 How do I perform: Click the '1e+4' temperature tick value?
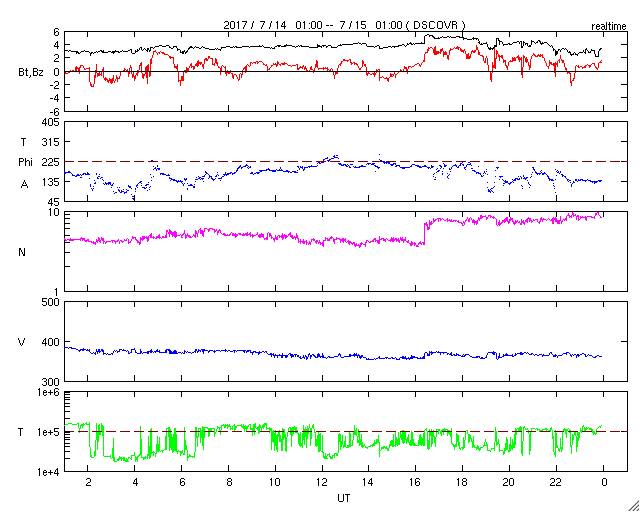click(x=47, y=472)
